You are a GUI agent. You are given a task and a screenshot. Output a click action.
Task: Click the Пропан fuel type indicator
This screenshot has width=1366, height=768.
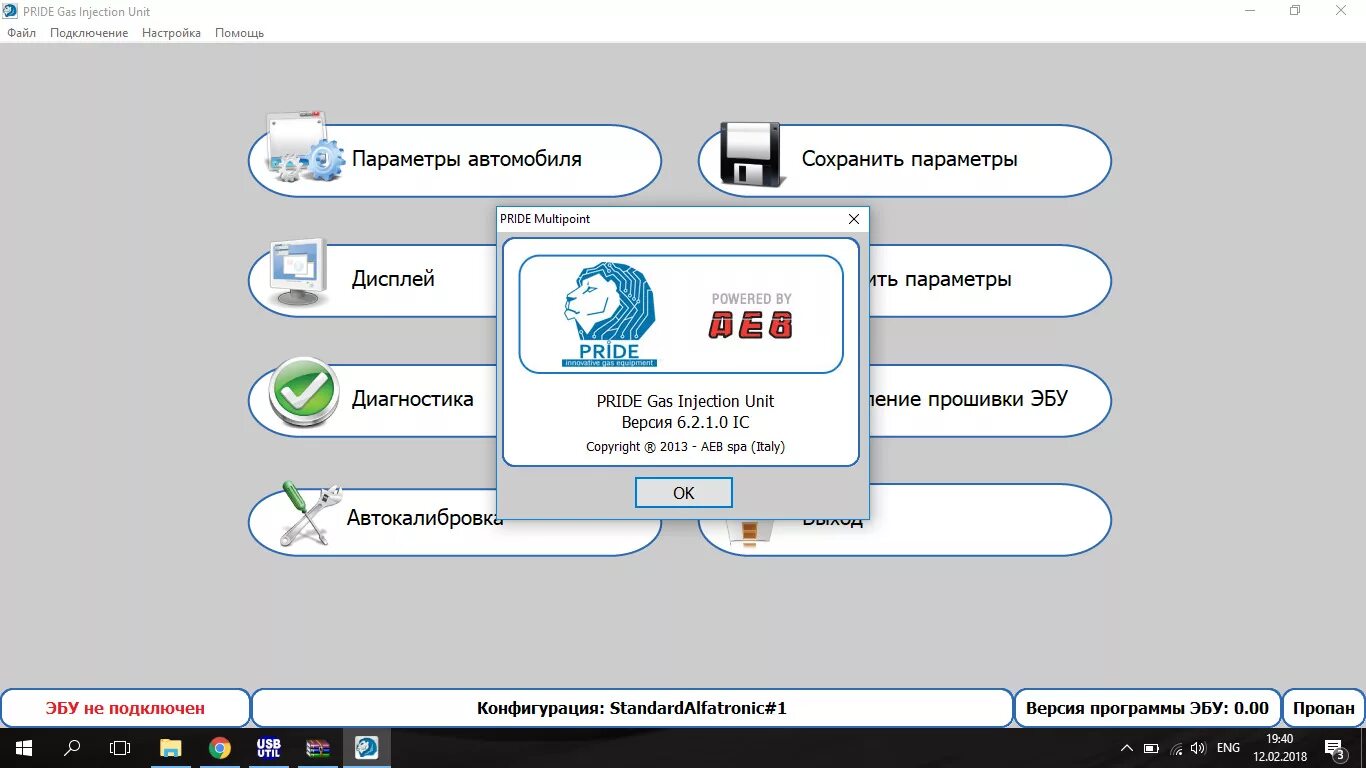pyautogui.click(x=1323, y=708)
